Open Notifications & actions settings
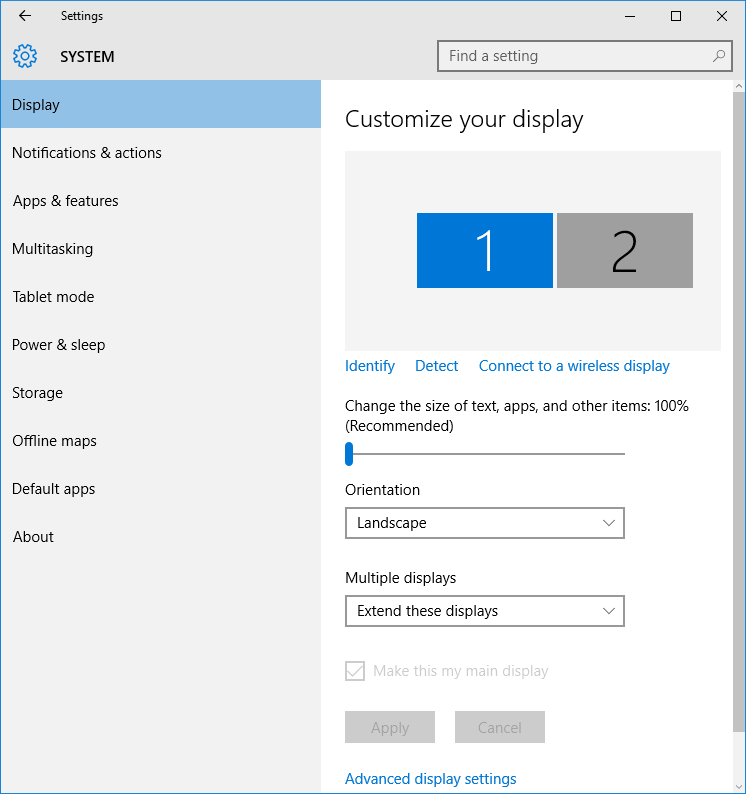746x794 pixels. point(86,153)
